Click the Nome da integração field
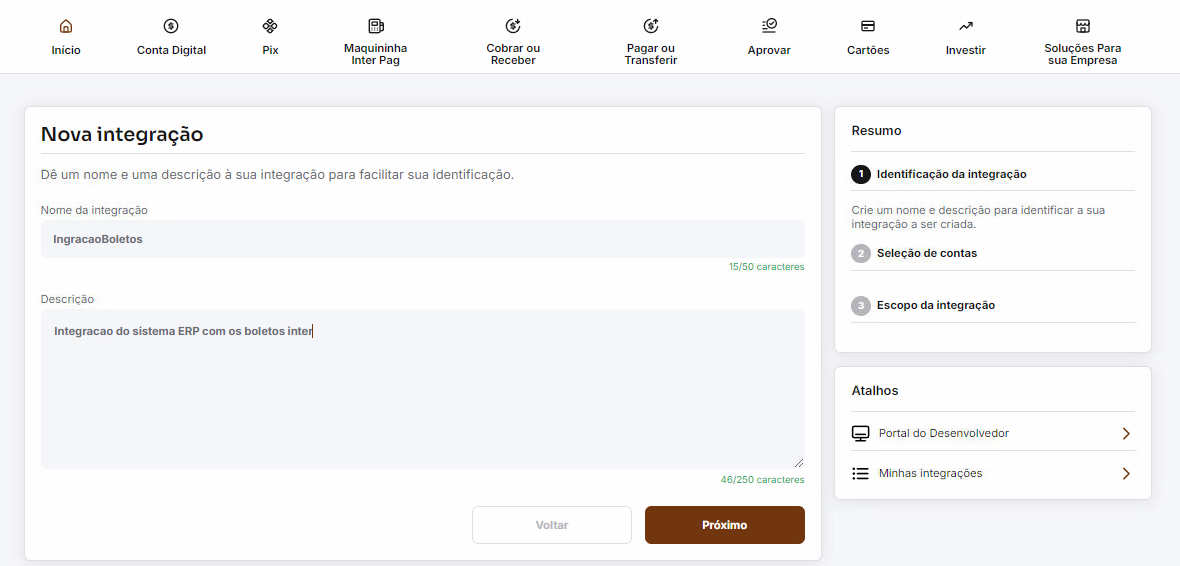Viewport: 1180px width, 566px height. [422, 240]
